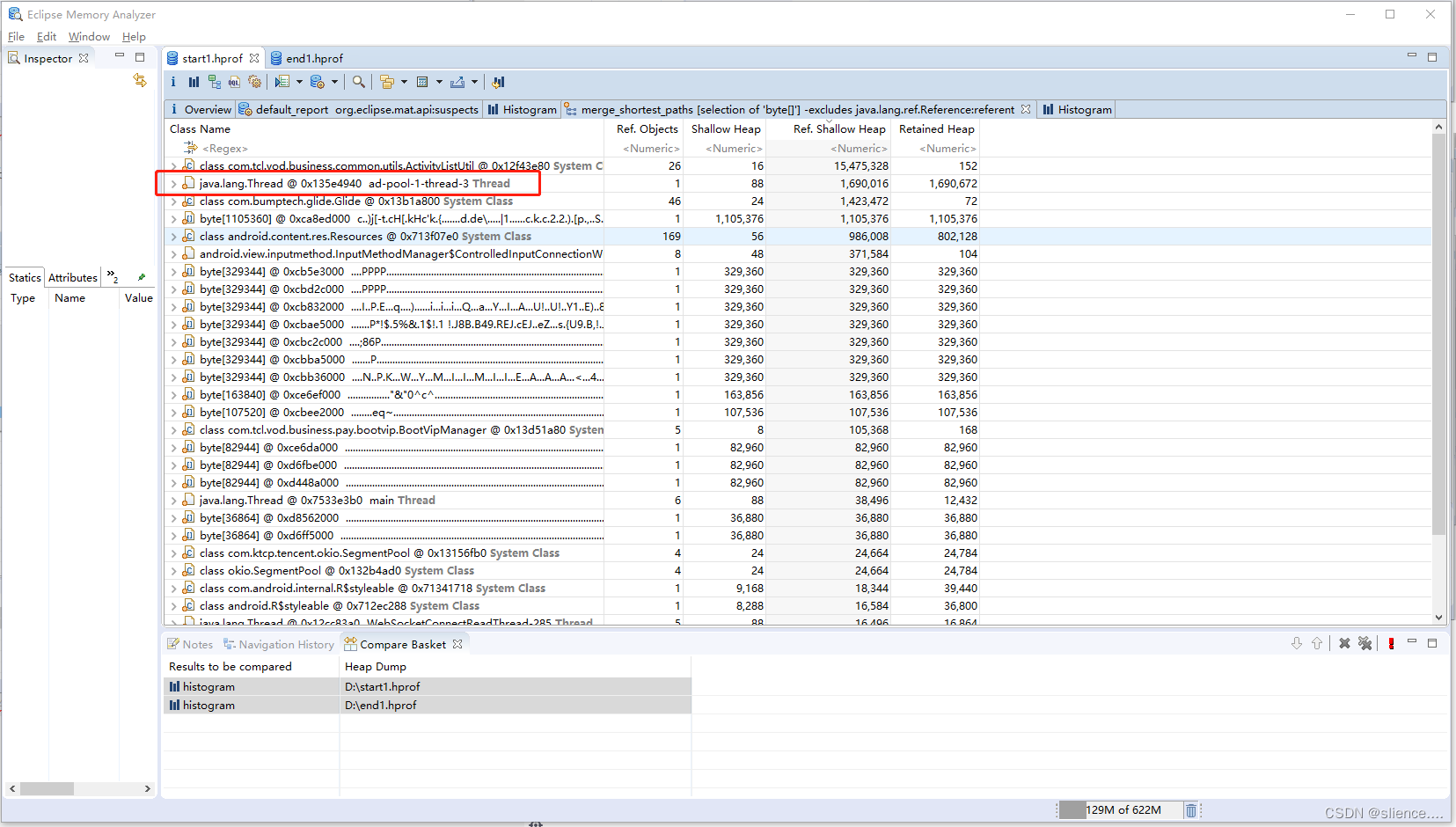Screen dimensions: 1456x827
Task: Expand android.content.res.Resources class row
Action: (173, 237)
